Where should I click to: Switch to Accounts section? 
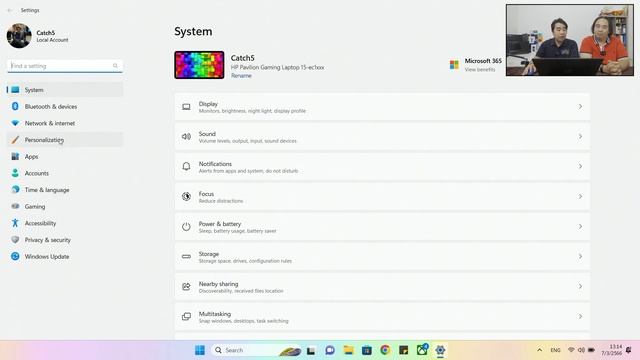click(65, 173)
